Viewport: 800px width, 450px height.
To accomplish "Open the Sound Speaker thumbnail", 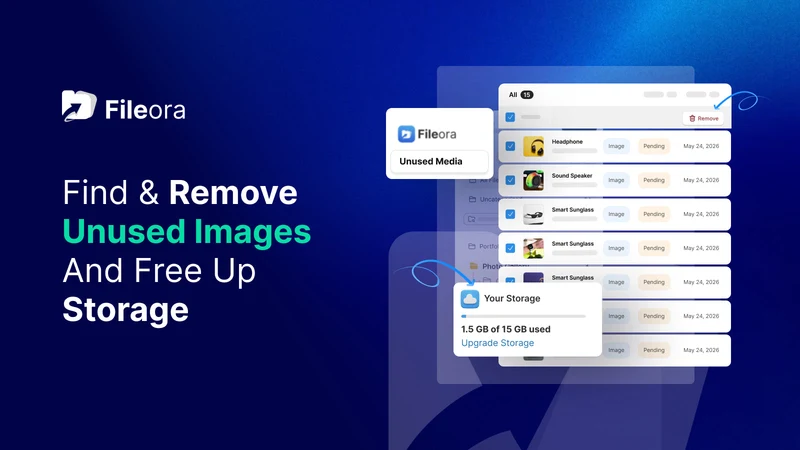I will pos(533,181).
